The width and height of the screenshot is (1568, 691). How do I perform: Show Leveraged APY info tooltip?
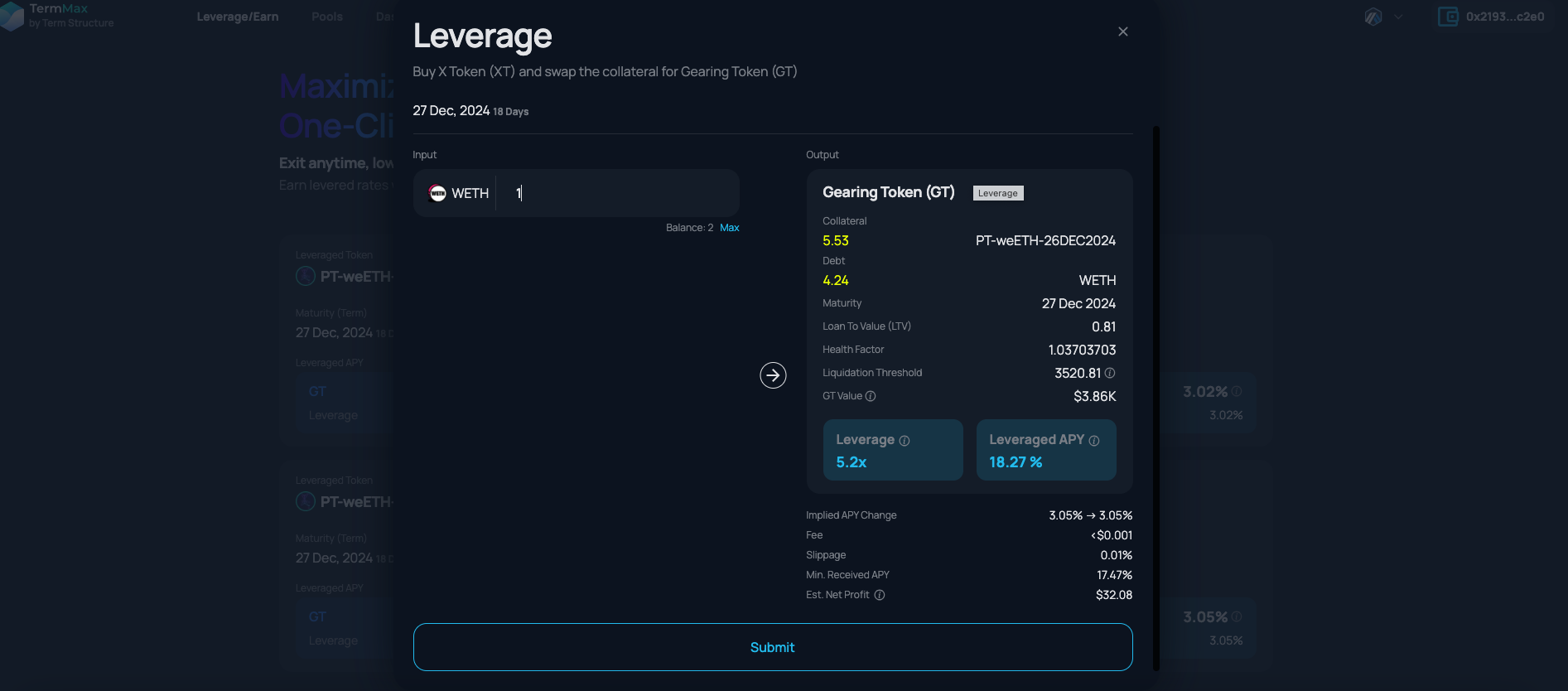(1094, 441)
